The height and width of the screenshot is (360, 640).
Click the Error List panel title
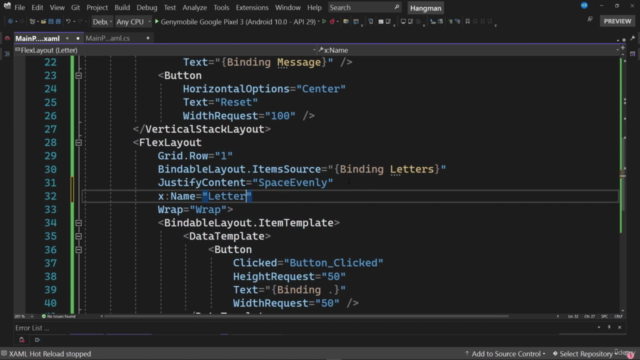point(32,328)
